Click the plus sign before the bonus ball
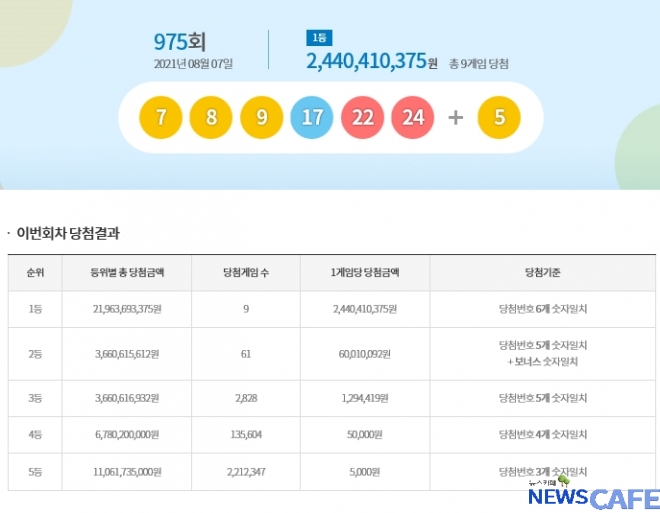The height and width of the screenshot is (513, 660). click(x=456, y=117)
